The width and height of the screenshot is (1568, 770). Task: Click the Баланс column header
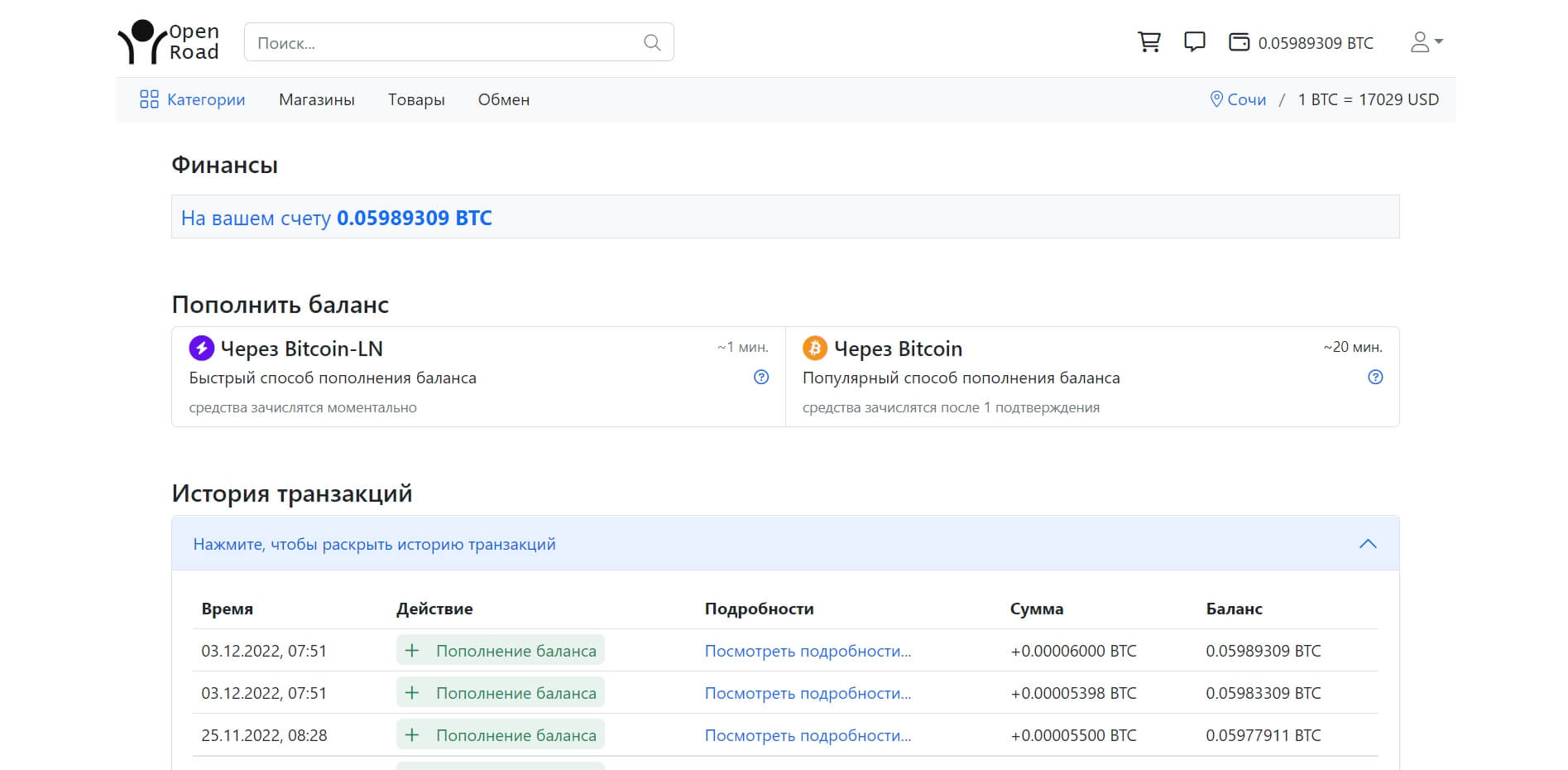[x=1234, y=609]
